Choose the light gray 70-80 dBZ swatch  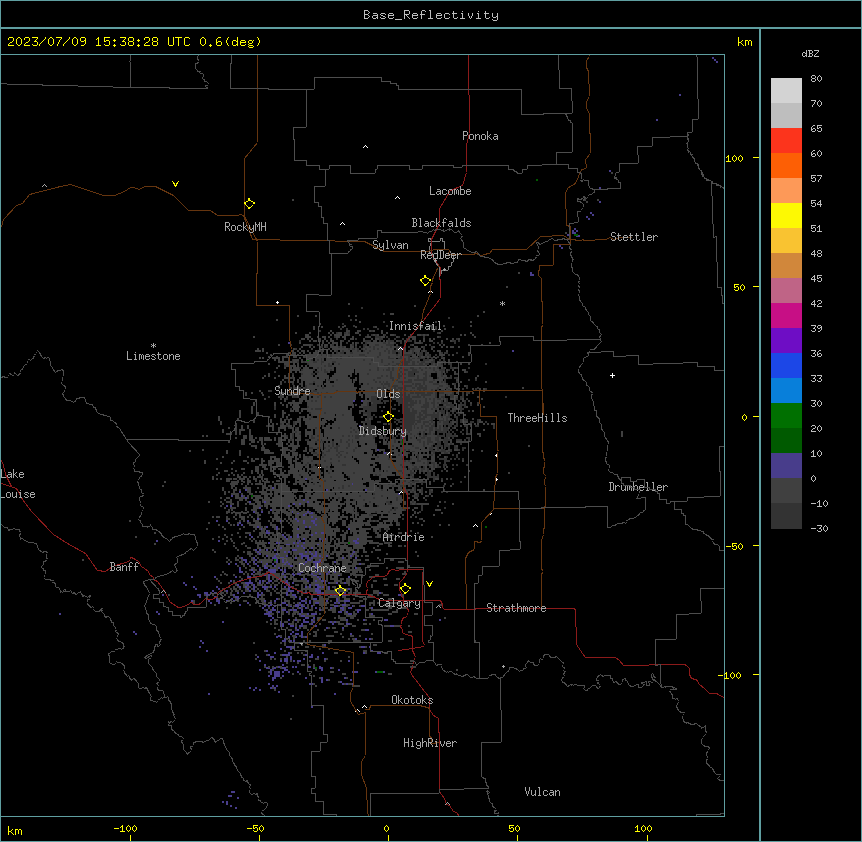[x=786, y=90]
